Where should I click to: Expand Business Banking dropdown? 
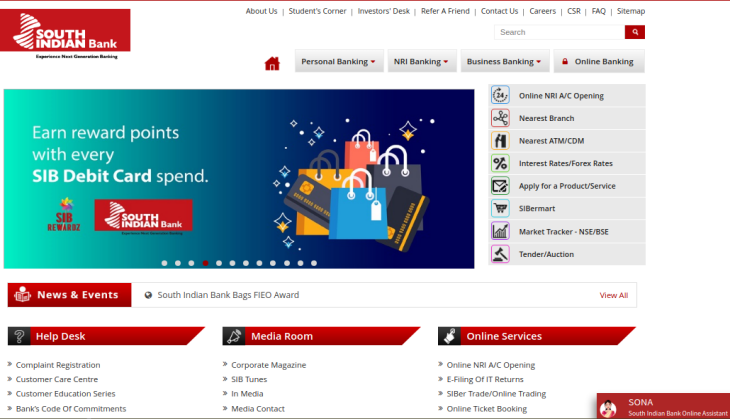[x=505, y=61]
